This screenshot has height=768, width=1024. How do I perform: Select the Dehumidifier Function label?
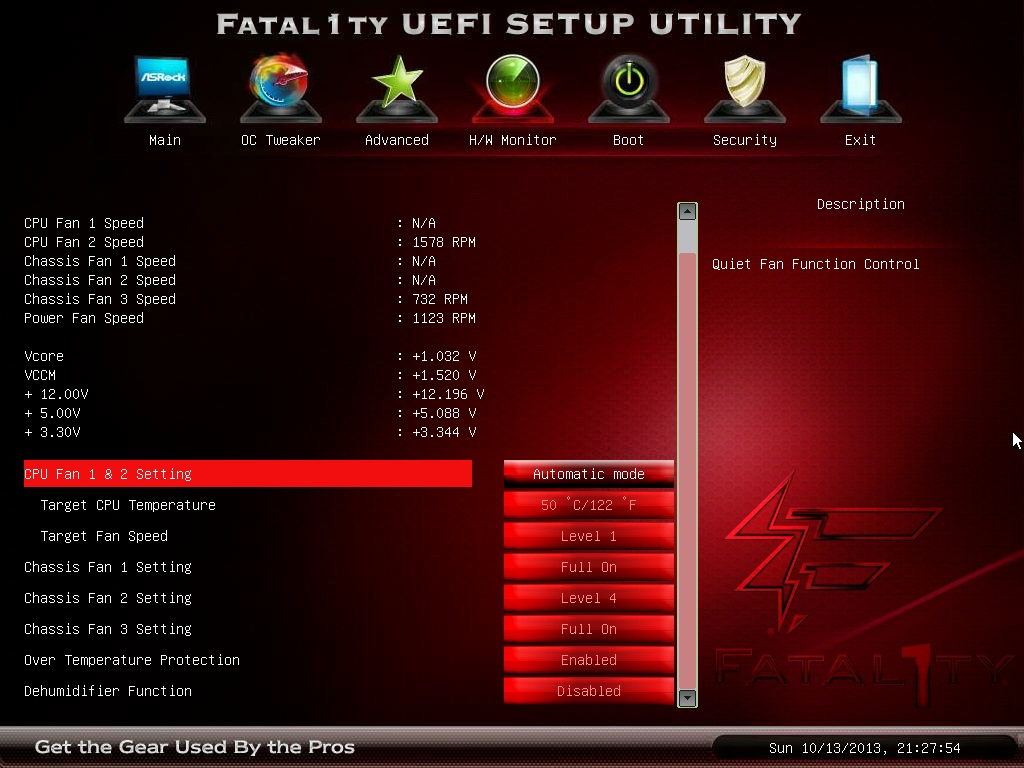click(x=108, y=691)
